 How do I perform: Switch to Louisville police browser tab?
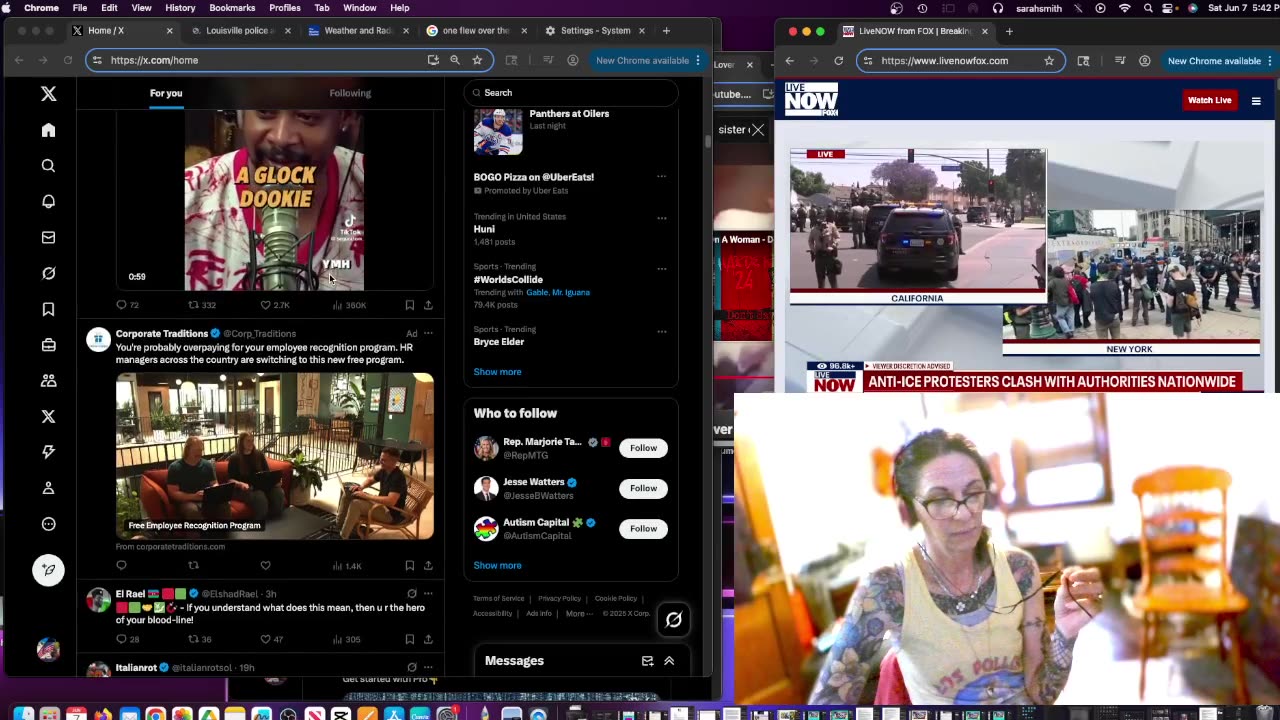pyautogui.click(x=238, y=31)
